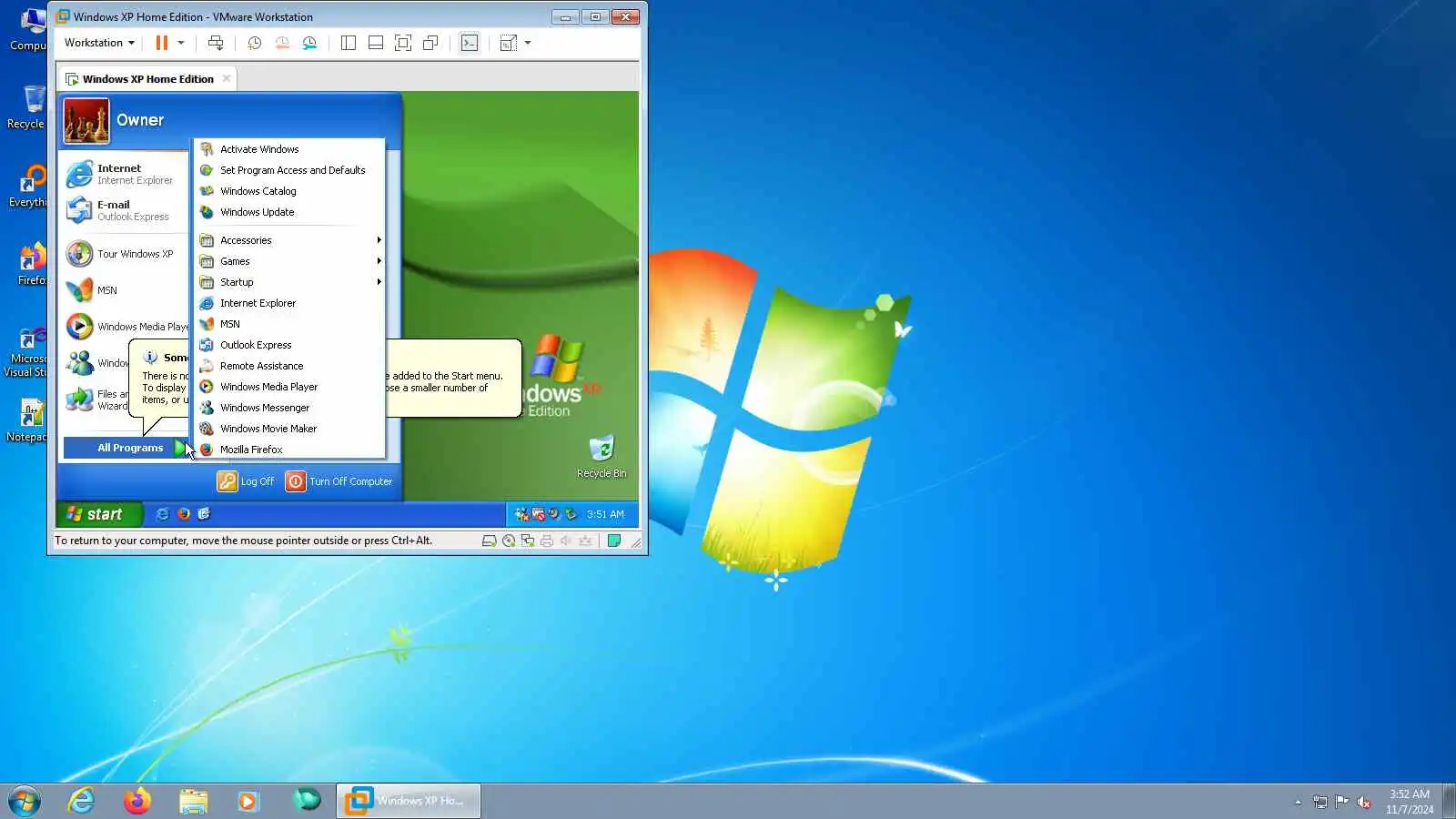
Task: Open the Snapshot Manager icon
Action: (x=310, y=43)
